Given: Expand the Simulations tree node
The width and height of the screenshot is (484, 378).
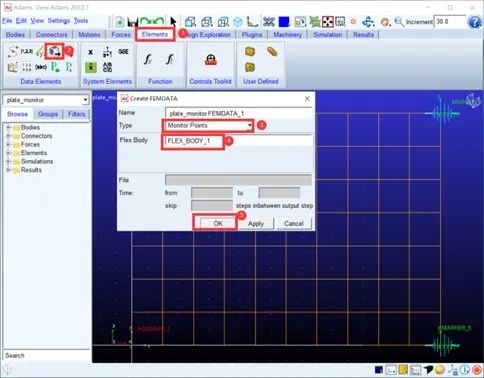Looking at the screenshot, I should pyautogui.click(x=8, y=162).
